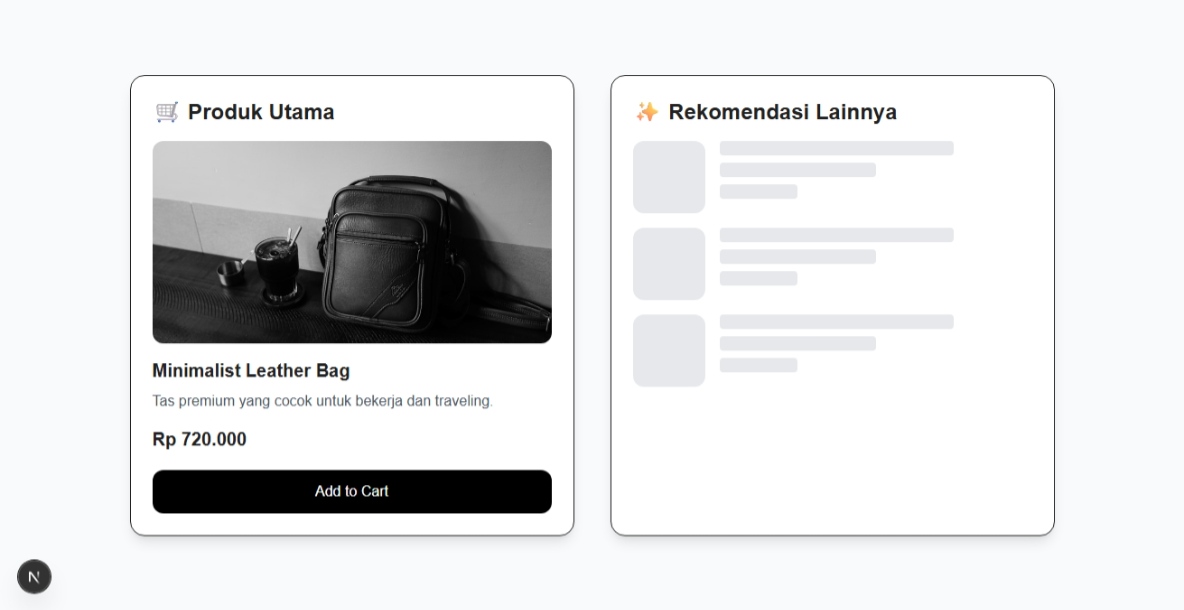
Task: Click the Rekomendasi Lainnya heading
Action: pyautogui.click(x=782, y=112)
